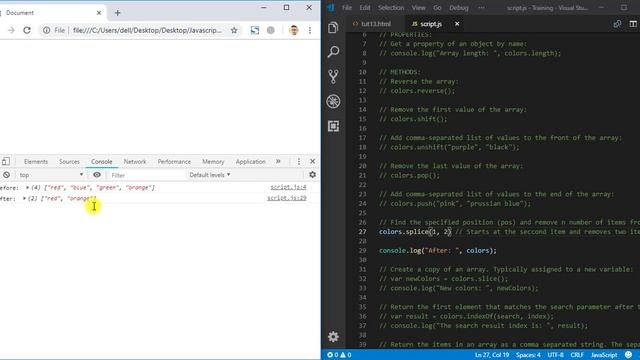640x360 pixels.
Task: Open the Explorer view in VS Code
Action: (x=333, y=28)
